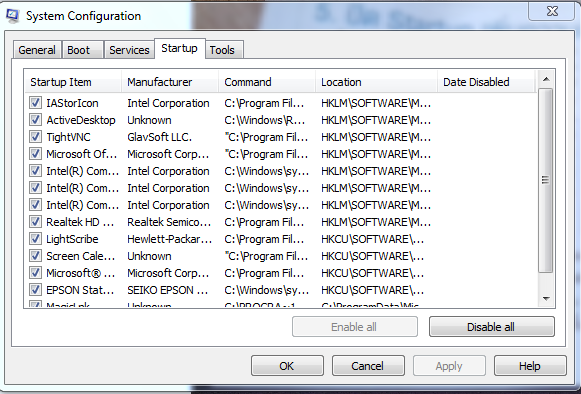This screenshot has height=394, width=581.
Task: Toggle the TightVNC startup checkbox
Action: click(x=35, y=137)
